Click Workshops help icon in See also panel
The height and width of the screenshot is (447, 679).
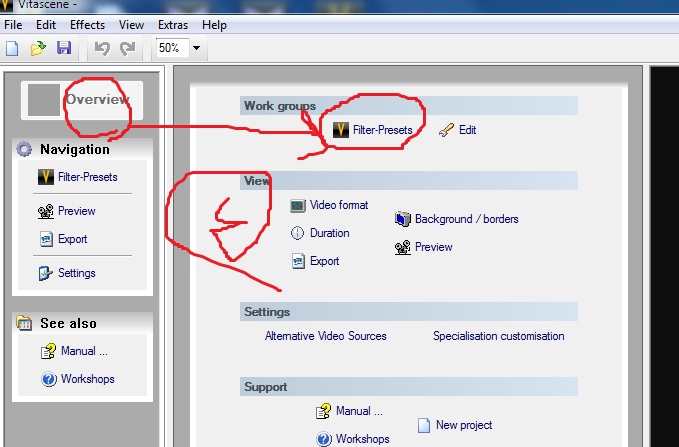49,379
